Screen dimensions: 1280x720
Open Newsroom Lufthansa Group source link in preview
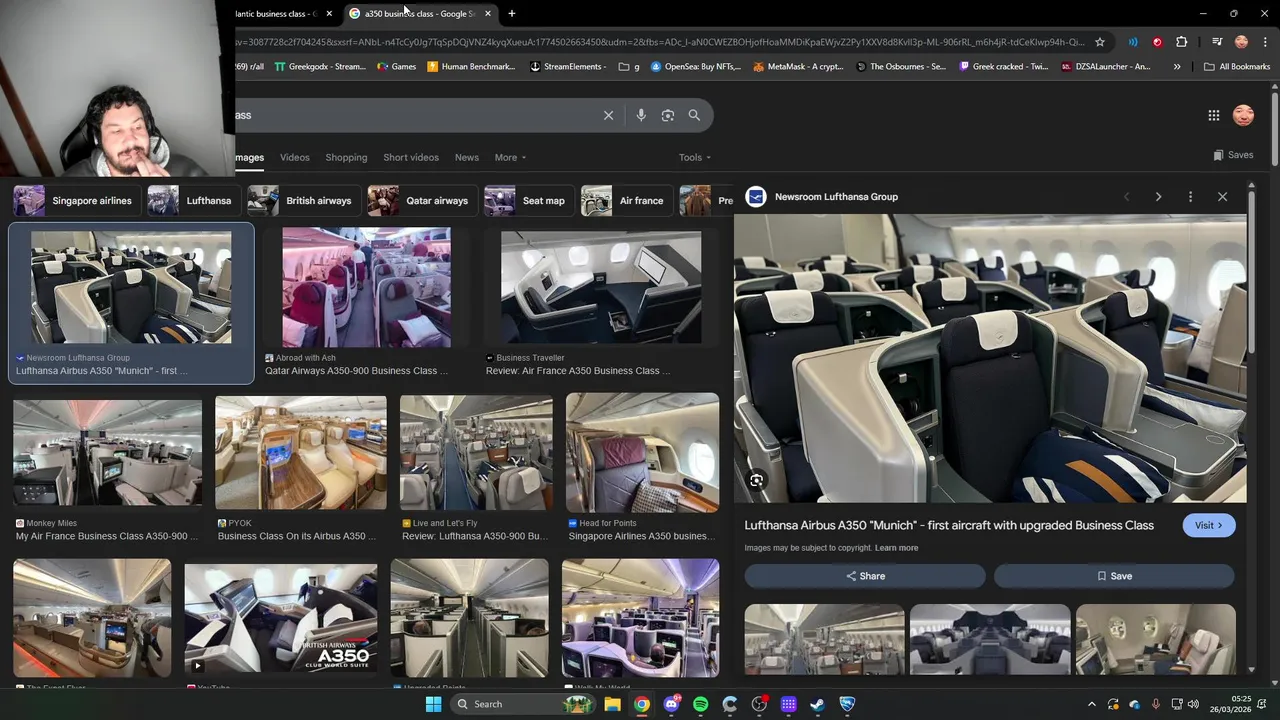pos(836,197)
